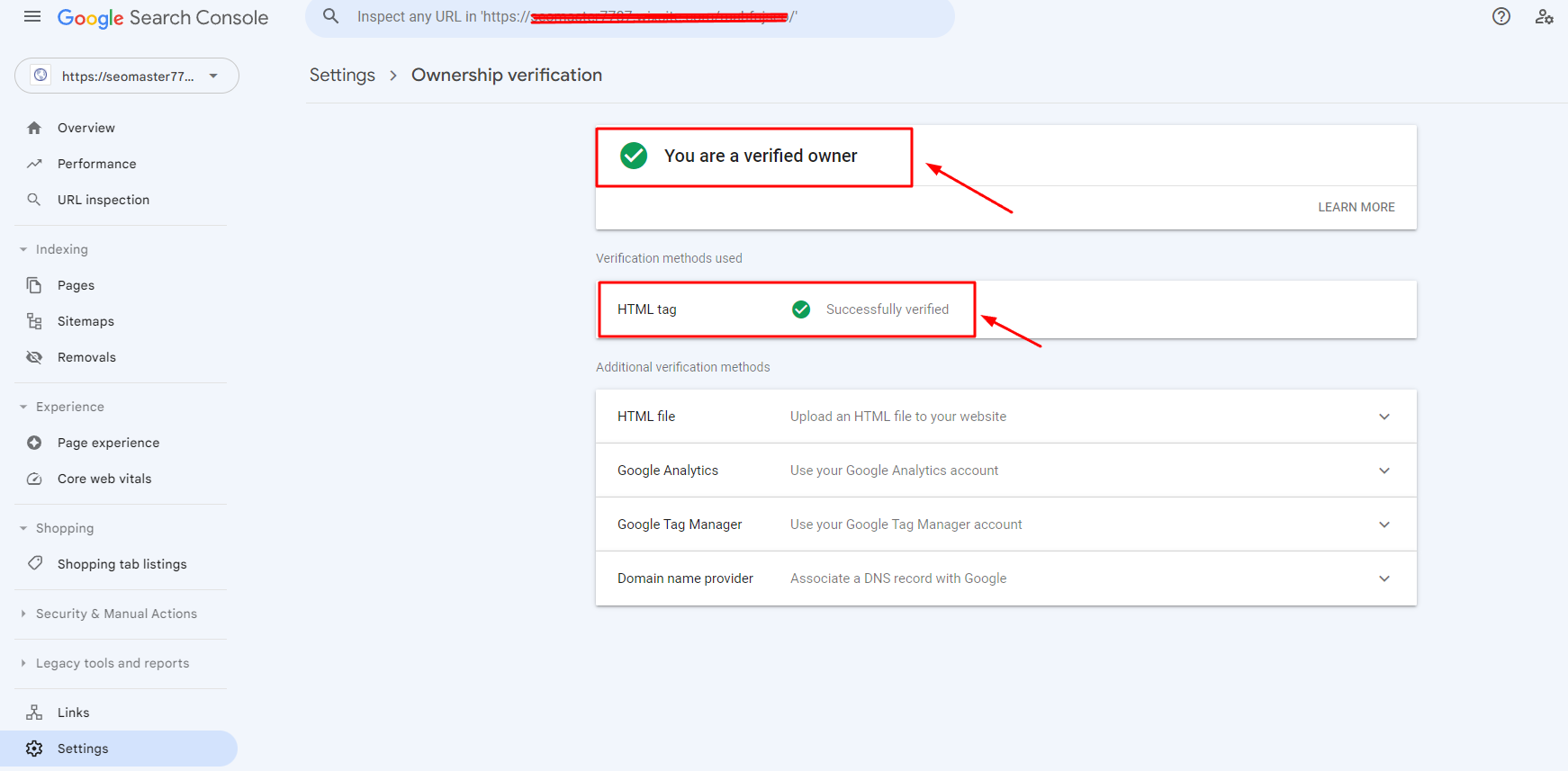Click the Removals crossed-eye icon
Viewport: 1568px width, 771px height.
click(x=34, y=357)
